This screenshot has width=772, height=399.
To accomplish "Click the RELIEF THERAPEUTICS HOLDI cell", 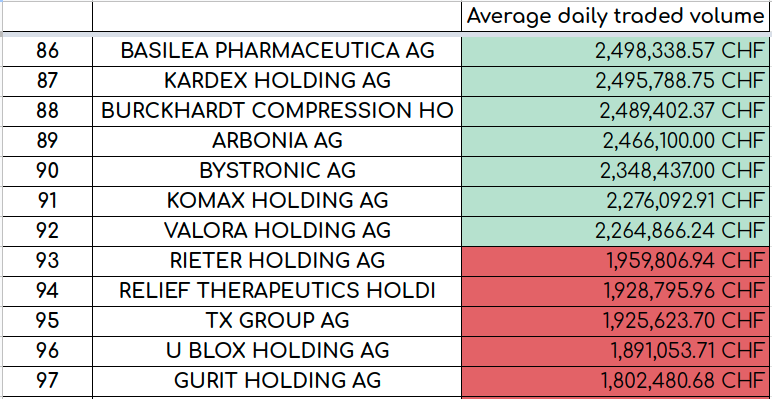I will point(277,291).
